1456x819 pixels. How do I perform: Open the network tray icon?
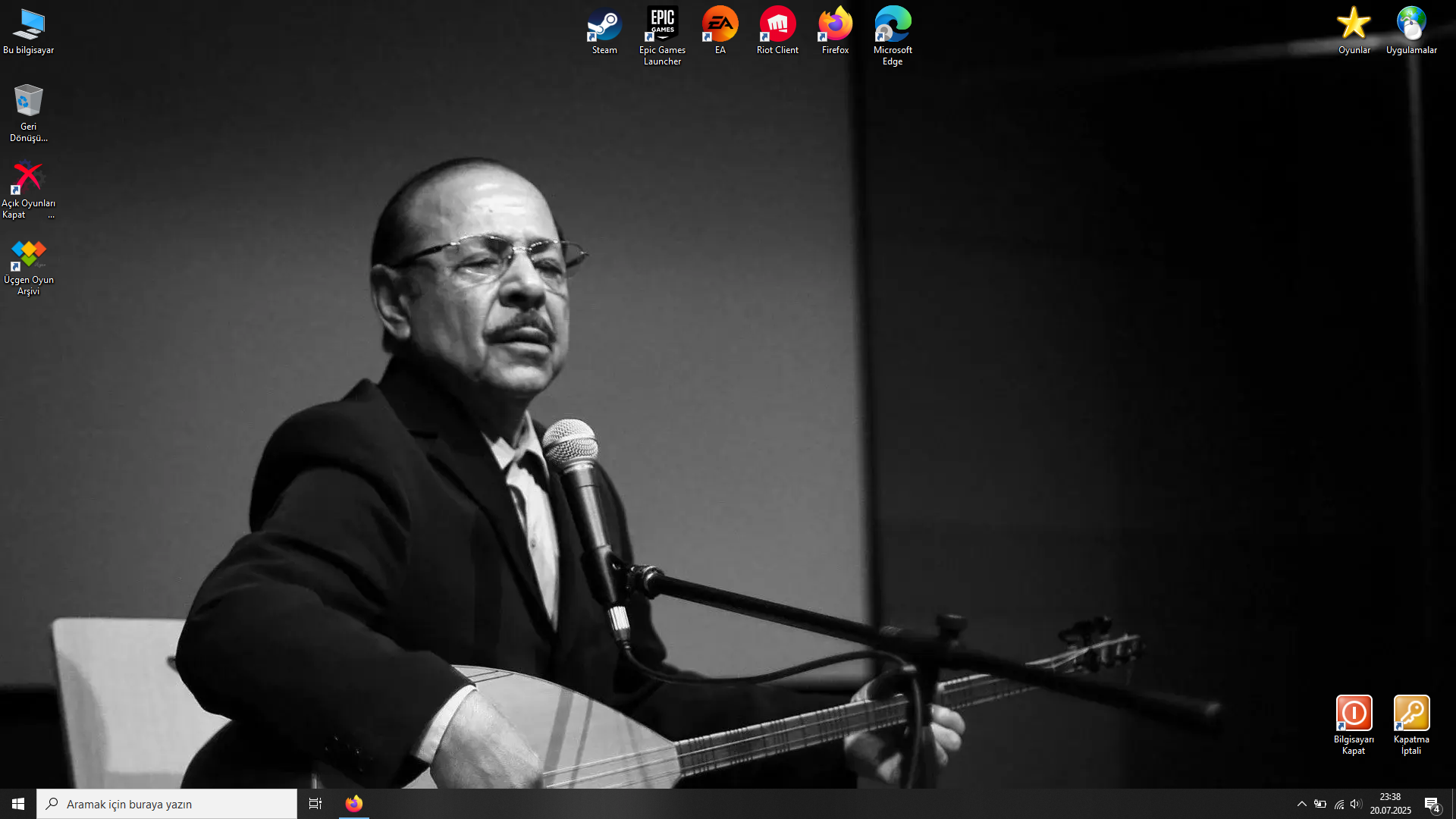coord(1339,804)
